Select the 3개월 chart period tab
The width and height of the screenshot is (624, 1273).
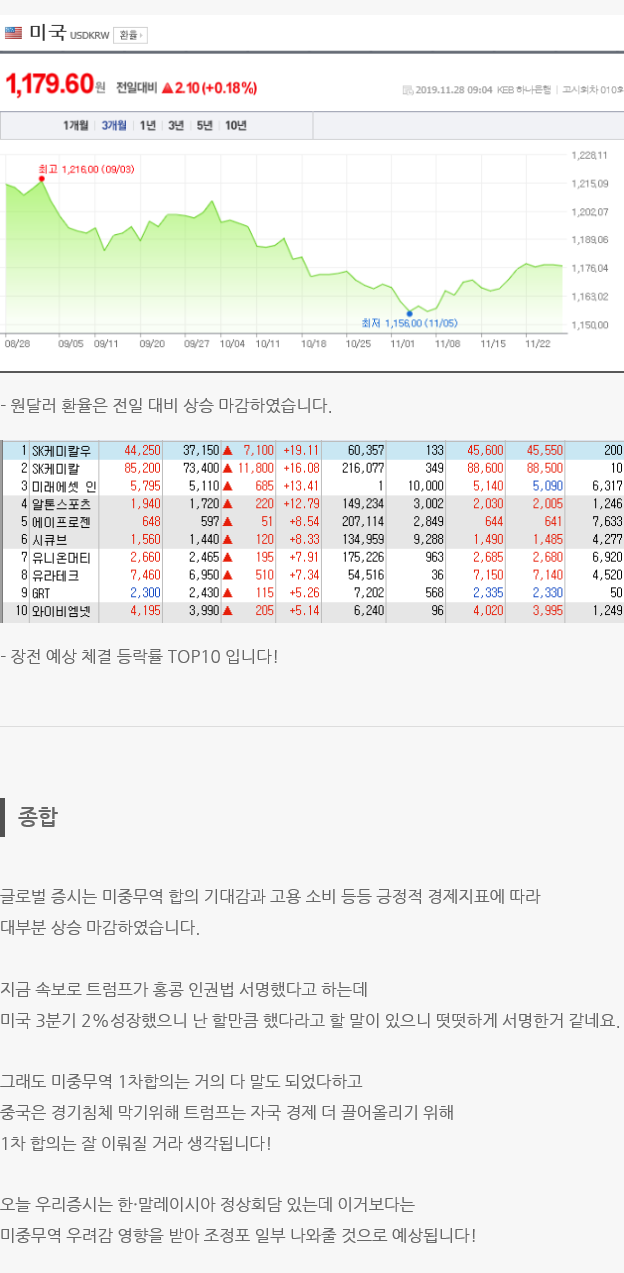114,125
